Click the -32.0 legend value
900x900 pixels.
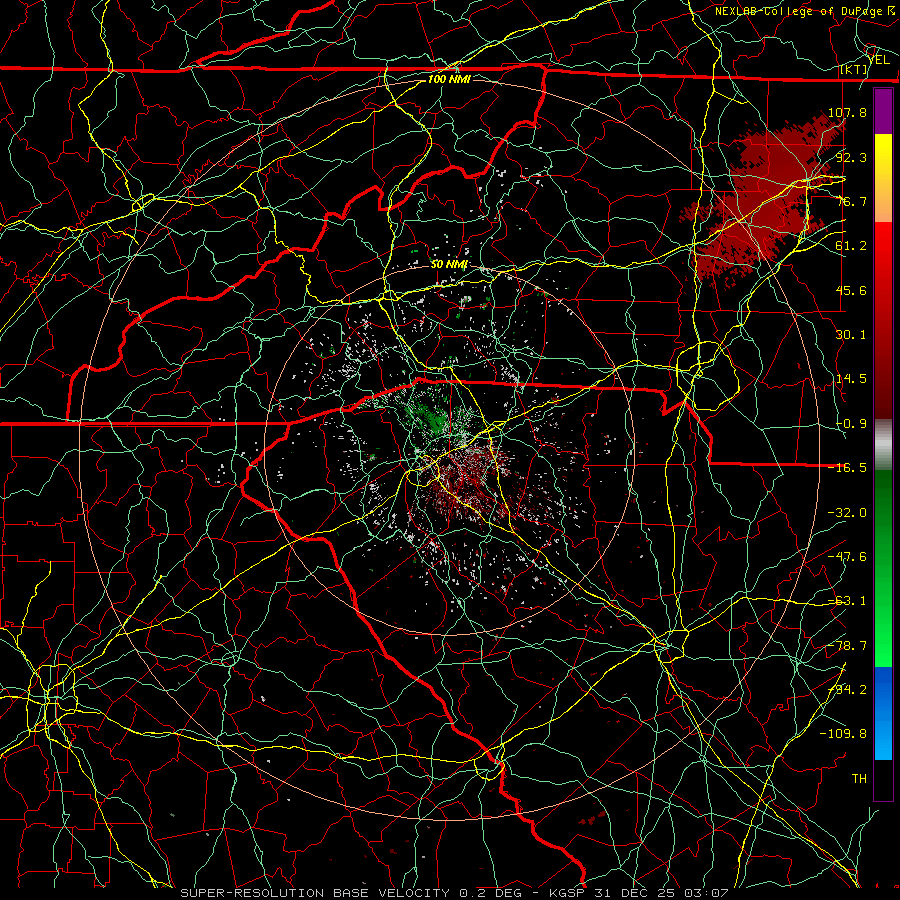pyautogui.click(x=847, y=513)
